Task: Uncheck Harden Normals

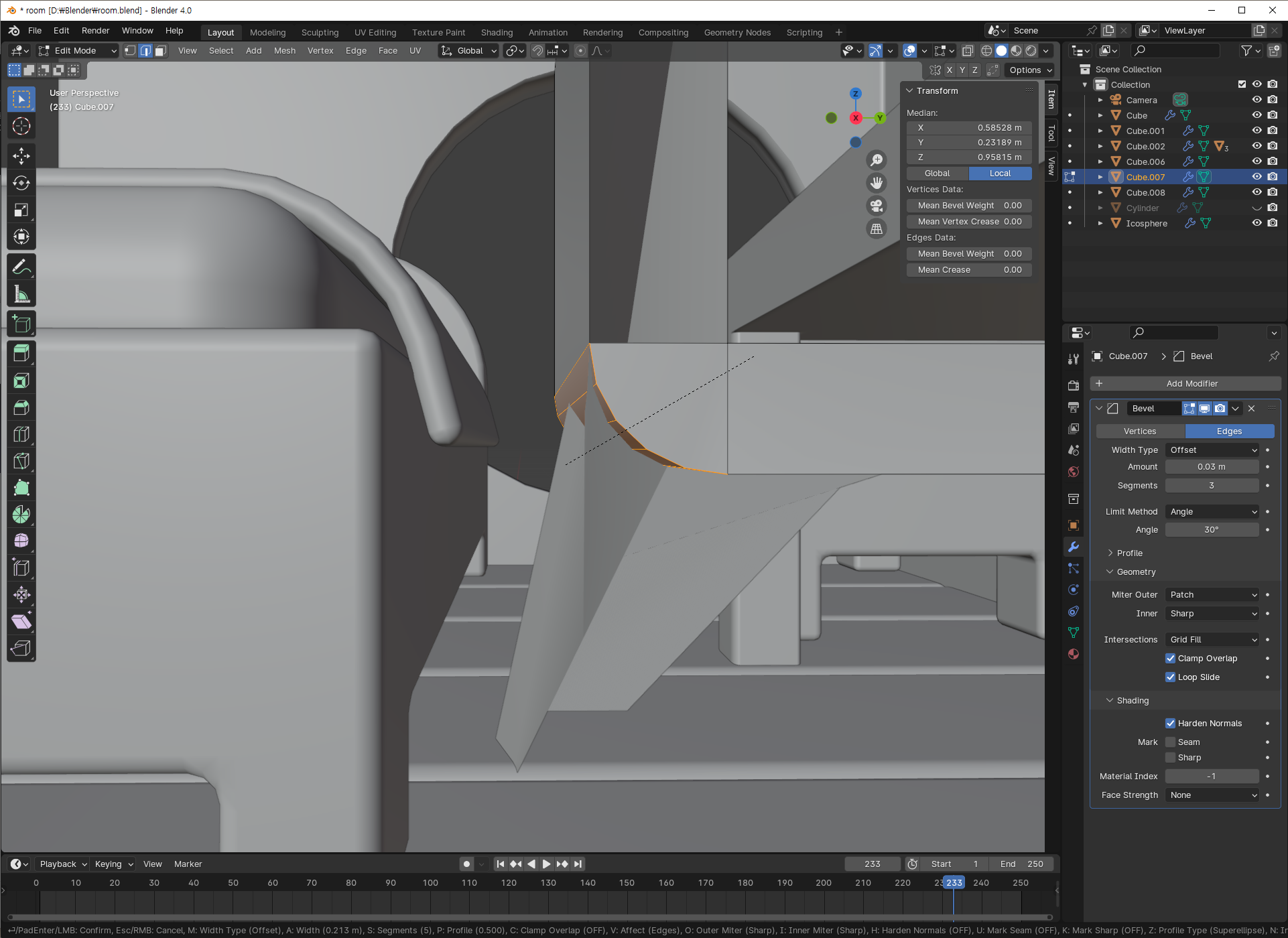Action: (x=1171, y=724)
